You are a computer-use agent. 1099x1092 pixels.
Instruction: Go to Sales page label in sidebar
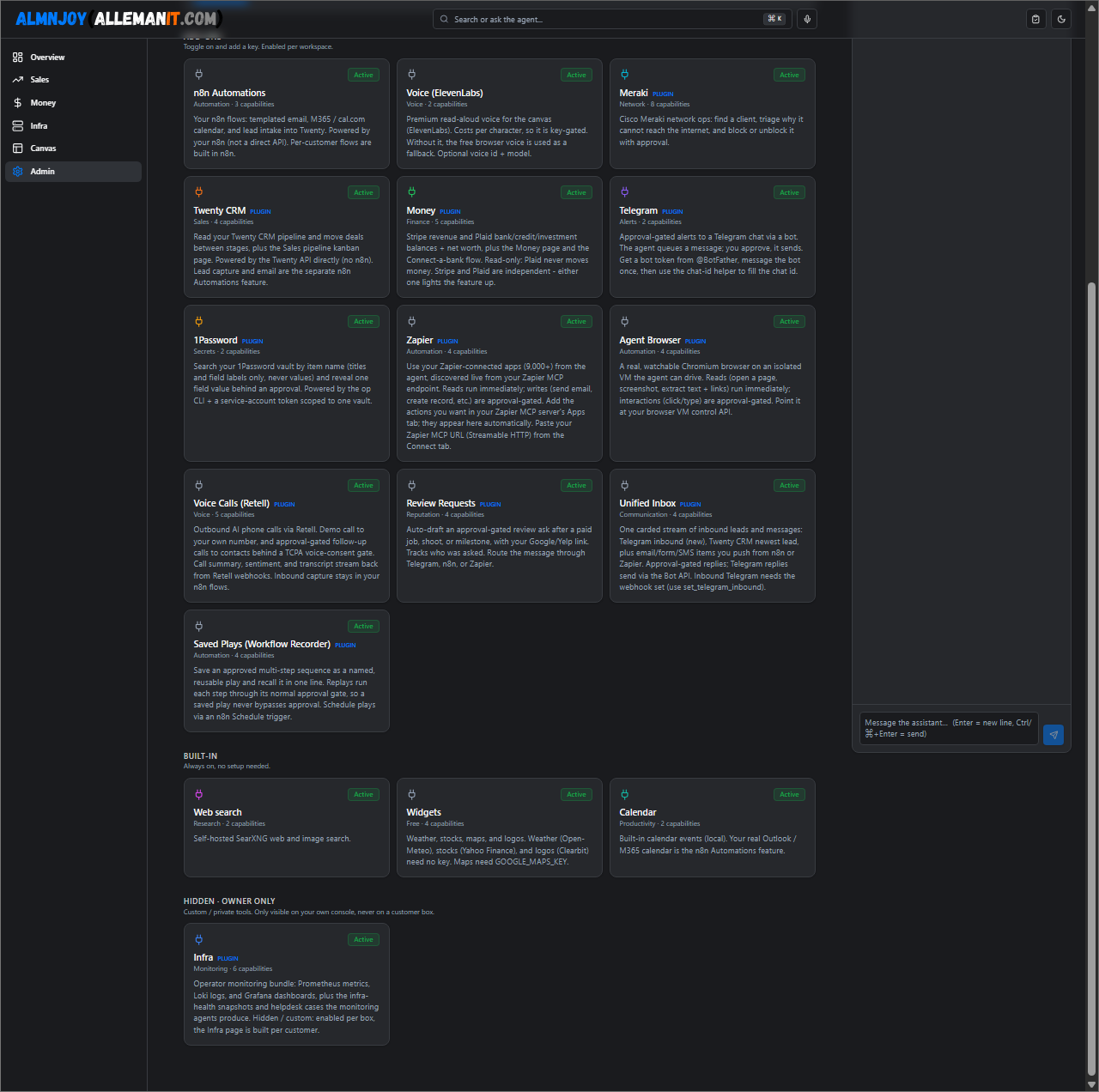(x=39, y=80)
